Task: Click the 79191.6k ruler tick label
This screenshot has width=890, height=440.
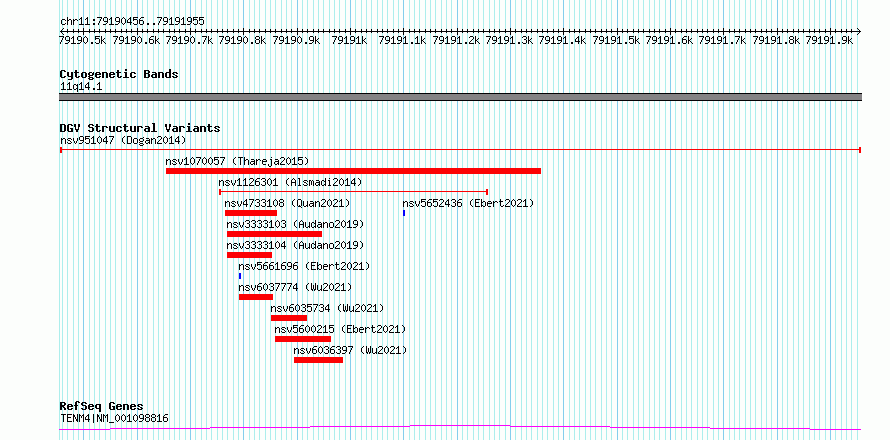Action: coord(670,40)
